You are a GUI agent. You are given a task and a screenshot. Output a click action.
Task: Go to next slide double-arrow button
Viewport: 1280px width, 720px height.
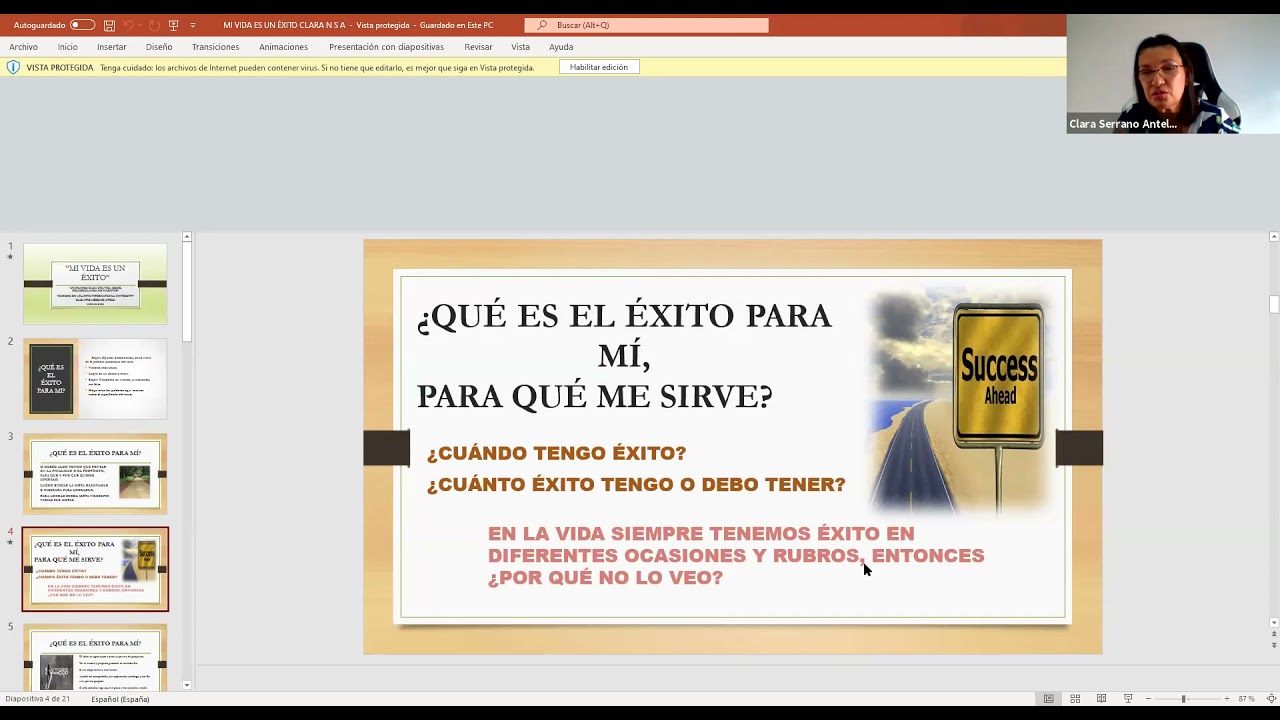click(x=1273, y=646)
